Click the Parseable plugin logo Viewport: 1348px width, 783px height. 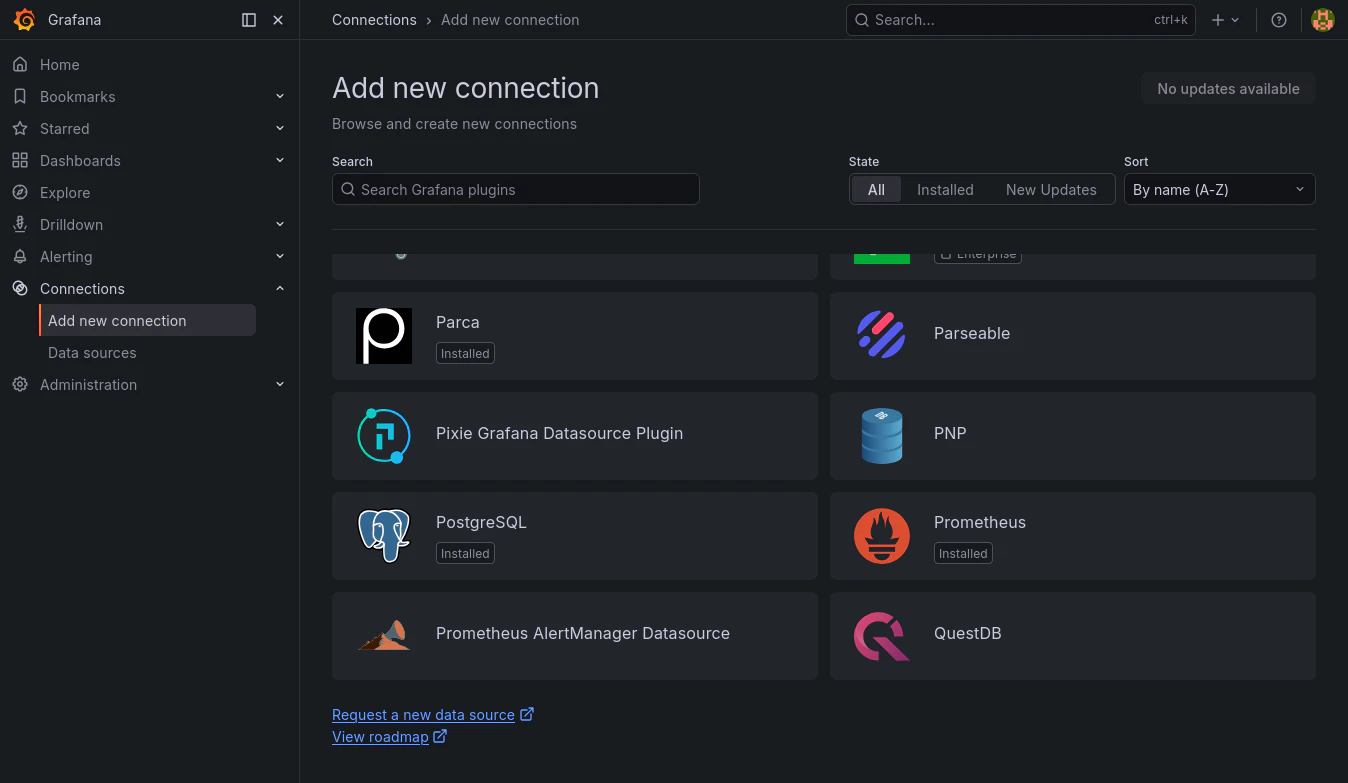(882, 336)
